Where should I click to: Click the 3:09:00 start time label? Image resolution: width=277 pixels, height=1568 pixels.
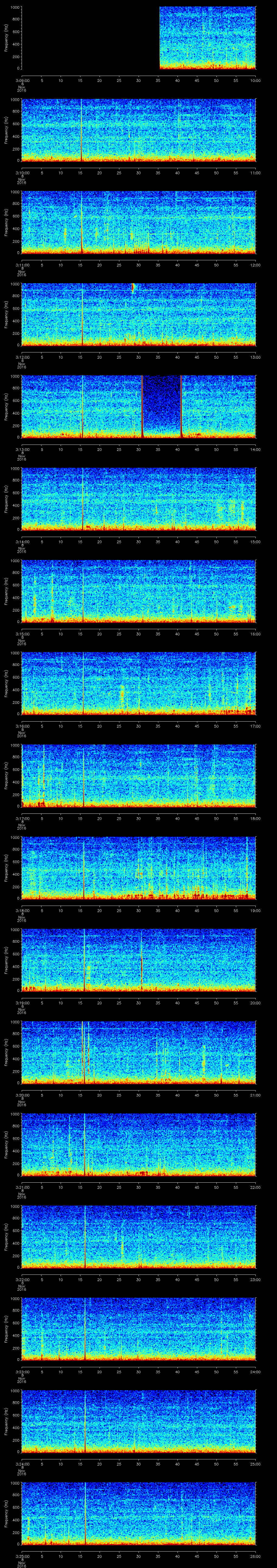tap(22, 80)
